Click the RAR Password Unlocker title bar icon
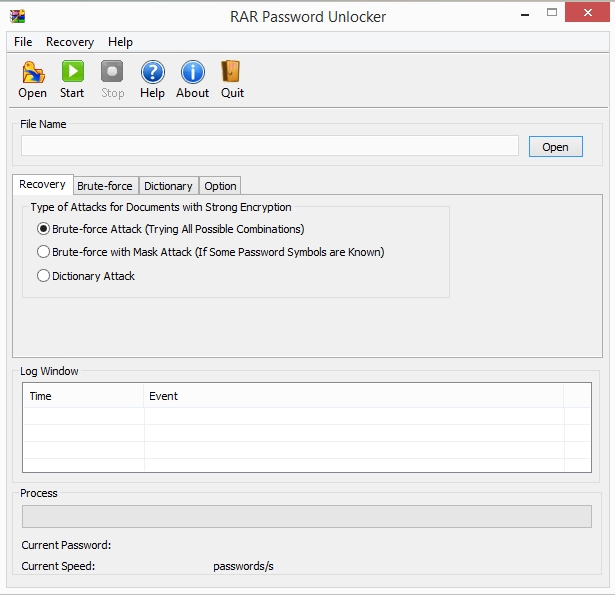This screenshot has height=595, width=615. [18, 16]
